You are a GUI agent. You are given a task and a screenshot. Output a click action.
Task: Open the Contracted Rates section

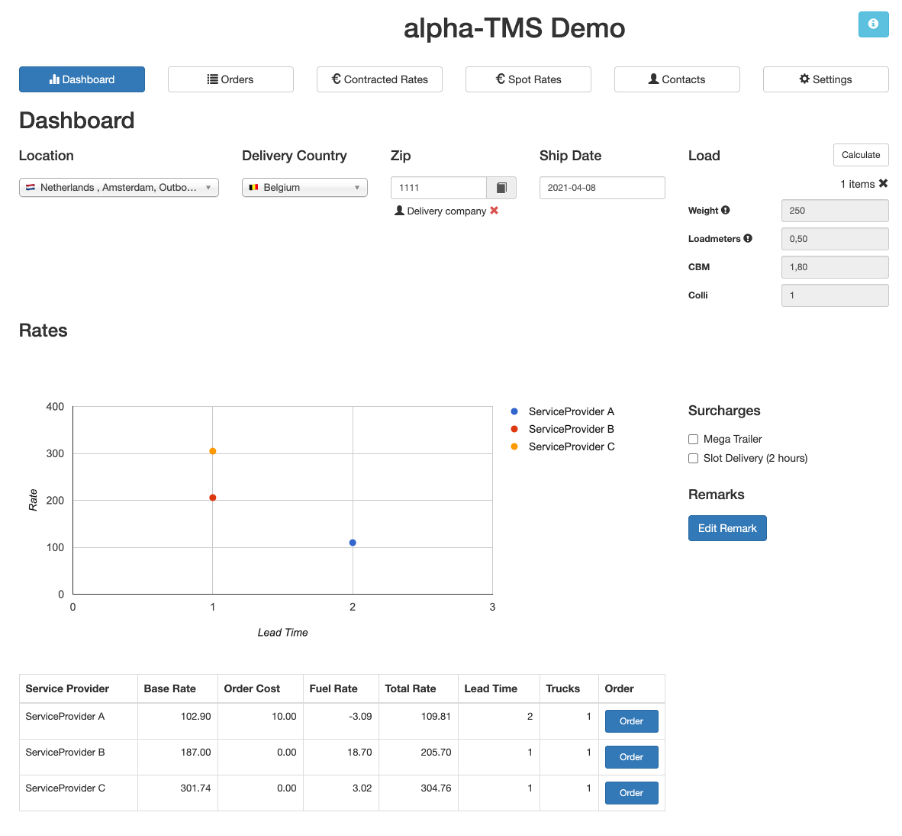point(379,79)
